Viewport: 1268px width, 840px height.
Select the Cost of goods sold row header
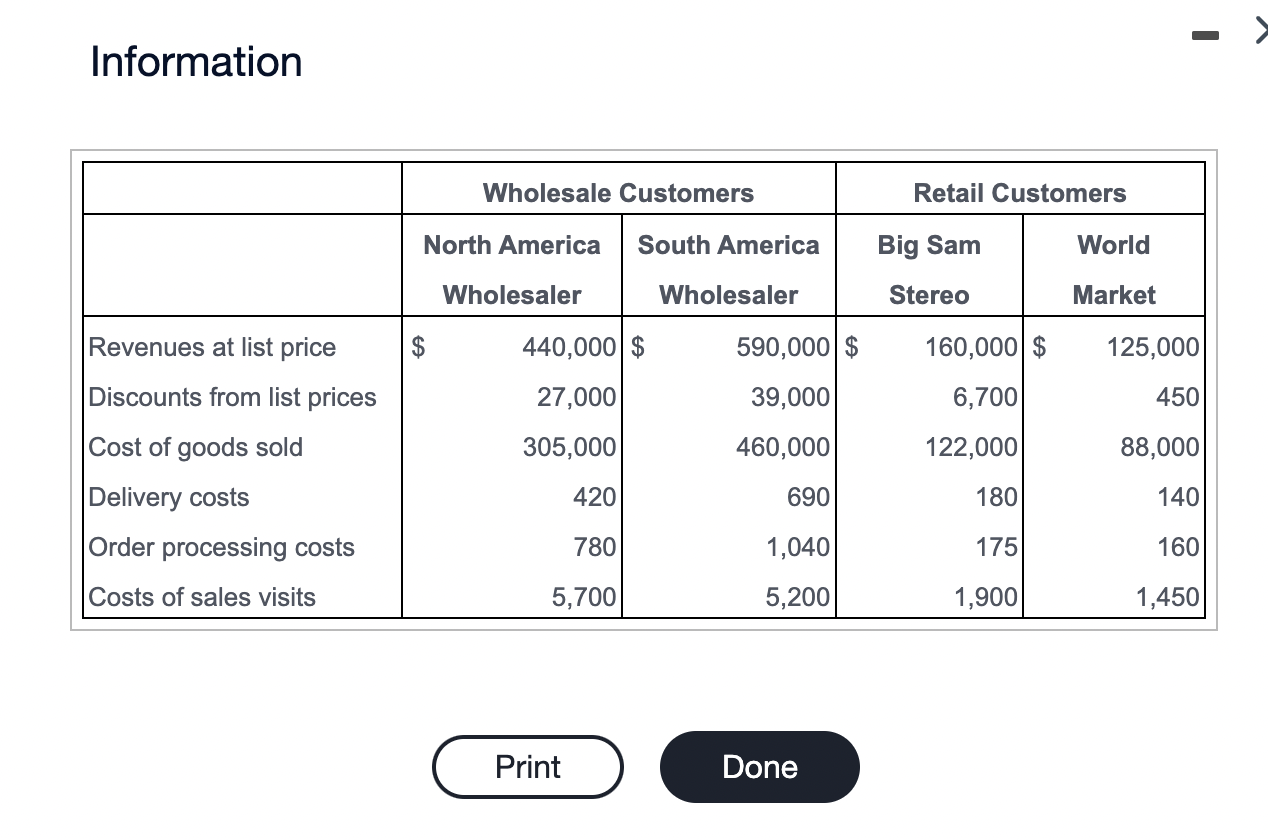pyautogui.click(x=195, y=447)
